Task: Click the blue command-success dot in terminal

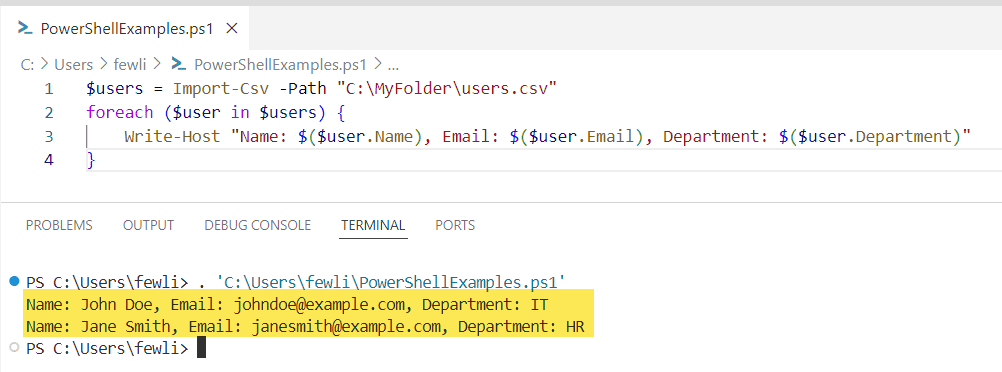Action: (15, 281)
